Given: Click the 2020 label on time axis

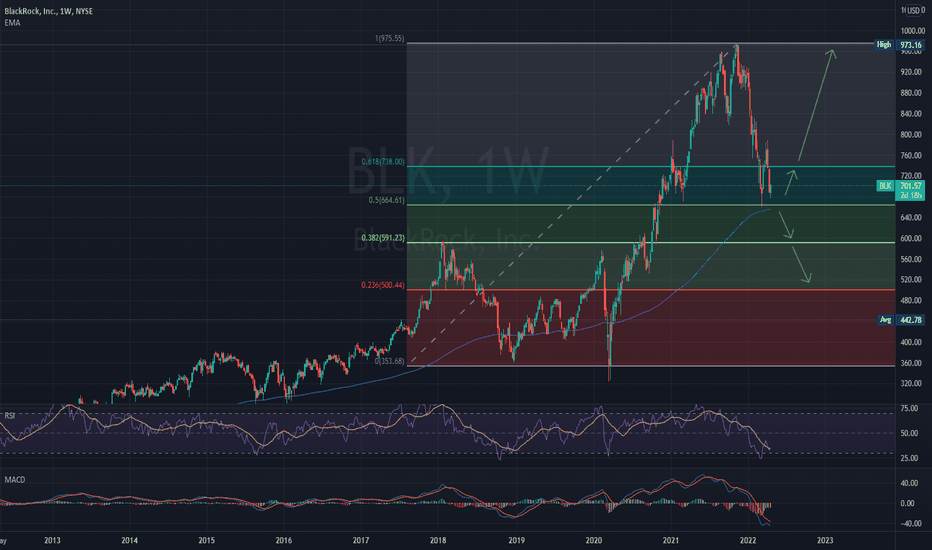Looking at the screenshot, I should click(593, 540).
